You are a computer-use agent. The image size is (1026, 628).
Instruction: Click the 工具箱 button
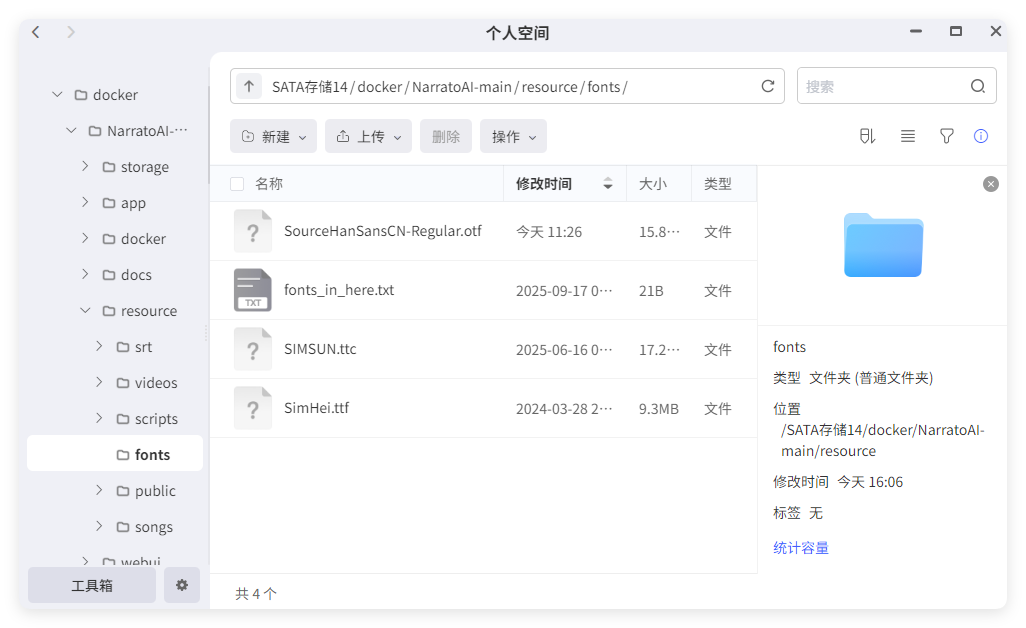[x=92, y=585]
